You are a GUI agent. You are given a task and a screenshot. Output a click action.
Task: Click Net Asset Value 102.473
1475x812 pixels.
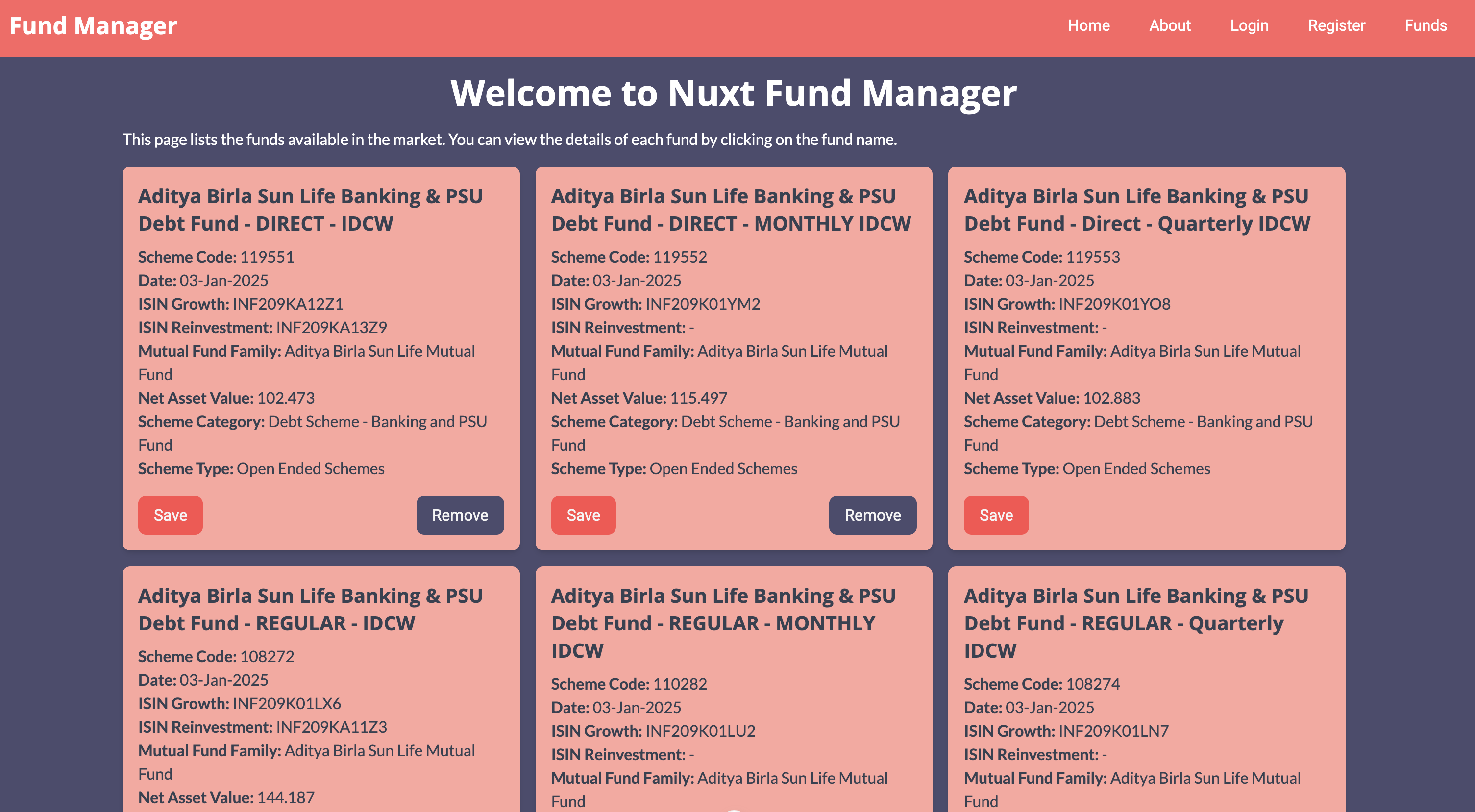click(286, 398)
